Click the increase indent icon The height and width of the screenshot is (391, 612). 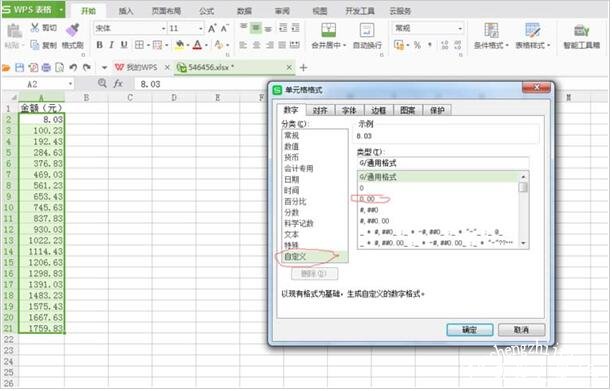point(295,28)
